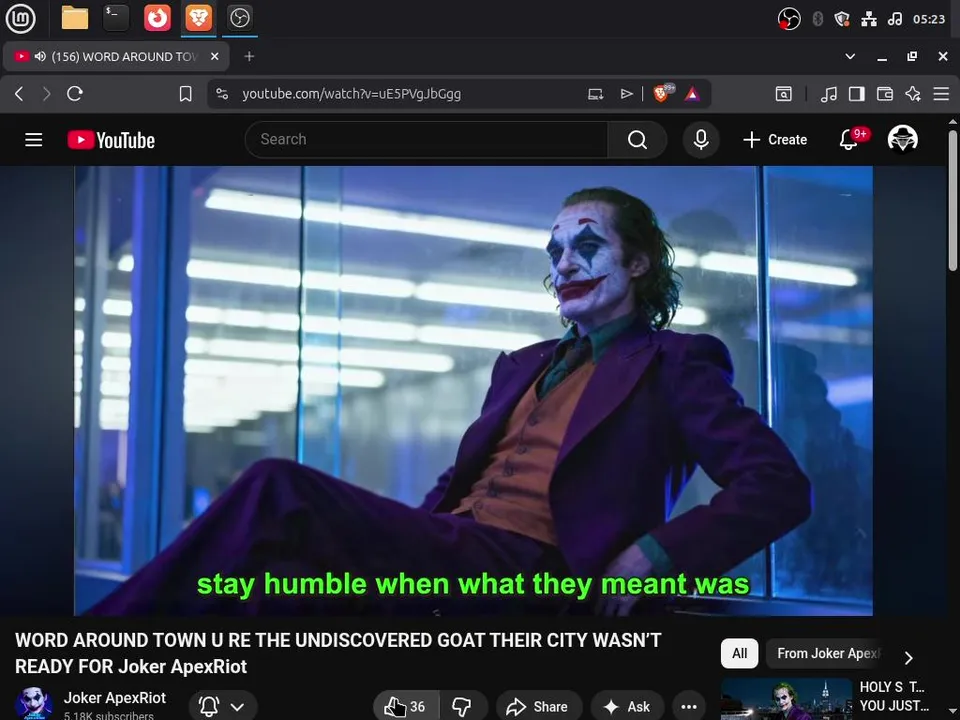960x720 pixels.
Task: Like the video with 36 likes
Action: [405, 707]
